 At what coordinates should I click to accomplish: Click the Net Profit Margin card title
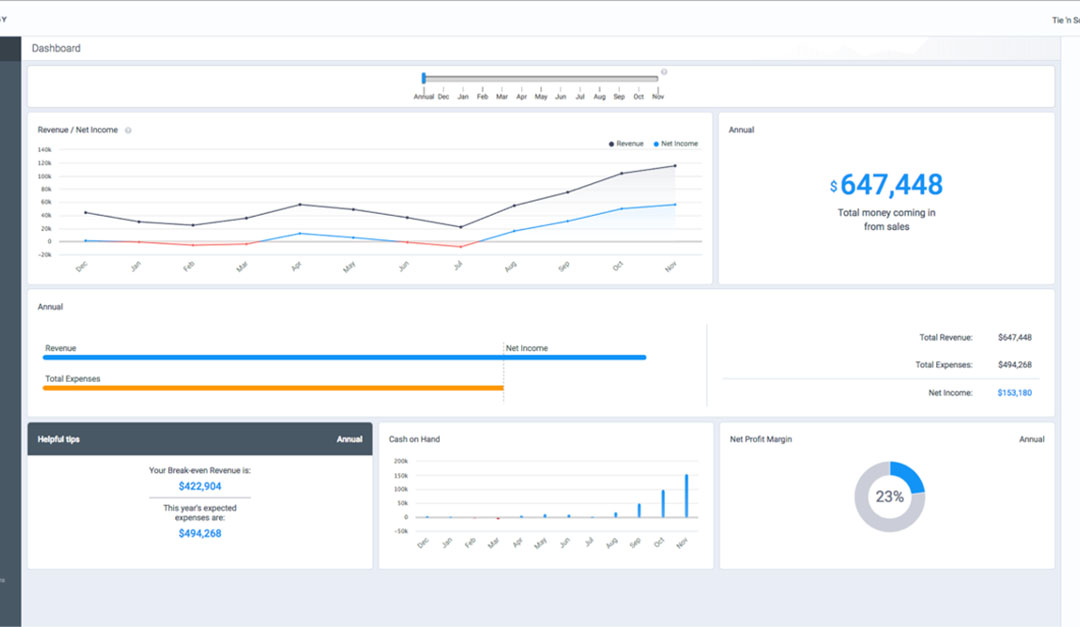pos(761,440)
